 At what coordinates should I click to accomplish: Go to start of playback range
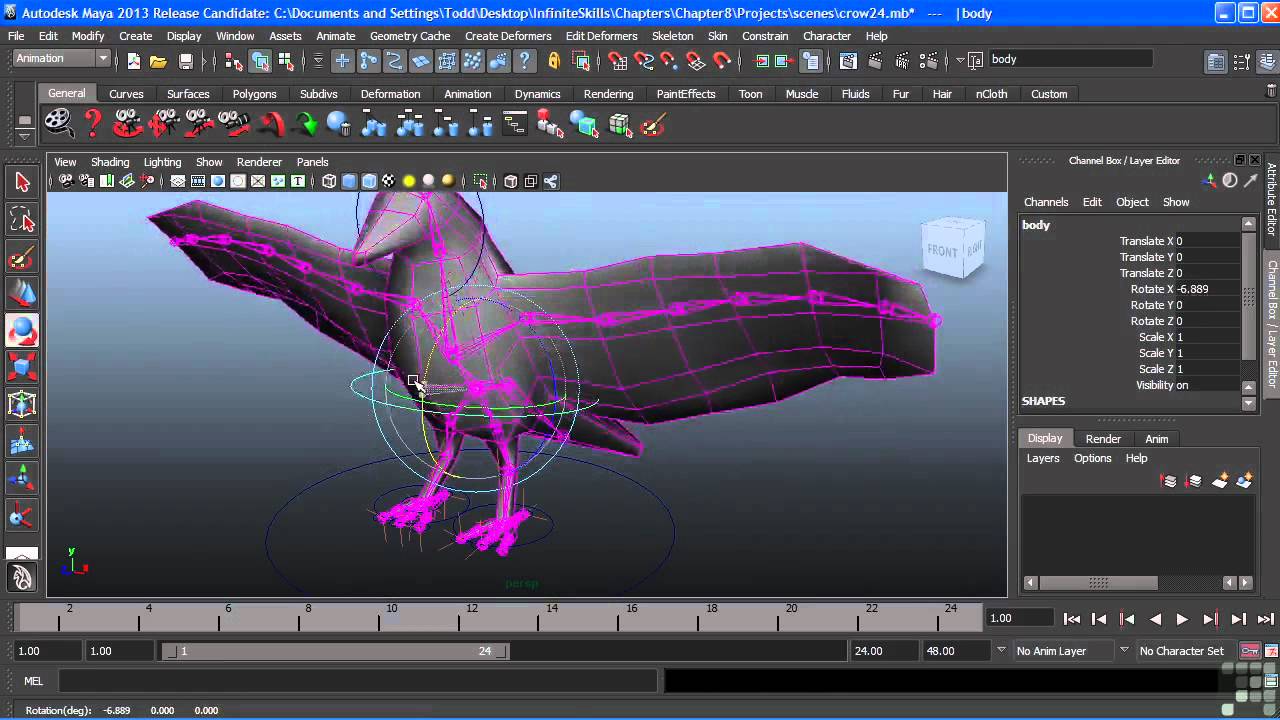tap(1072, 619)
